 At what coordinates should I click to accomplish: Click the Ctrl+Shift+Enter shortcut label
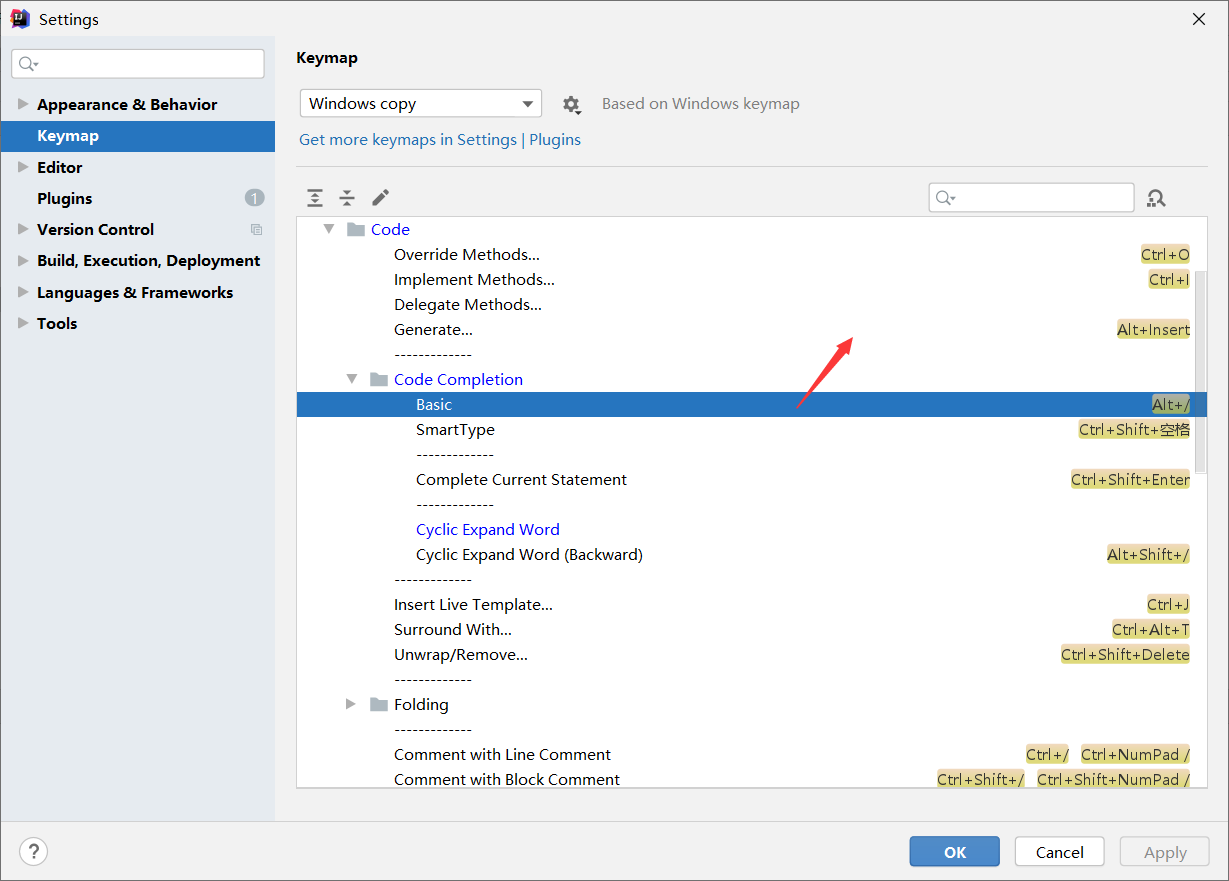1130,479
